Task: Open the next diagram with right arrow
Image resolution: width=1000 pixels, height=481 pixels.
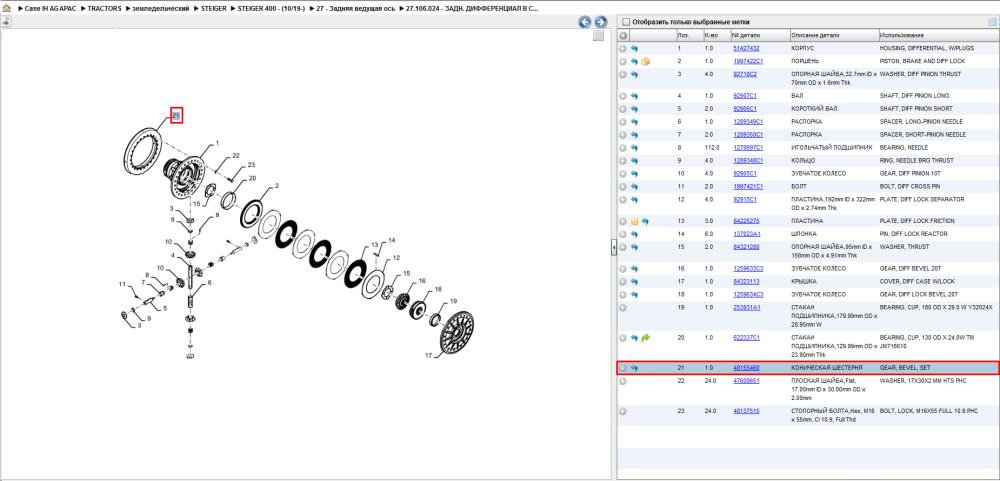Action: pos(600,22)
